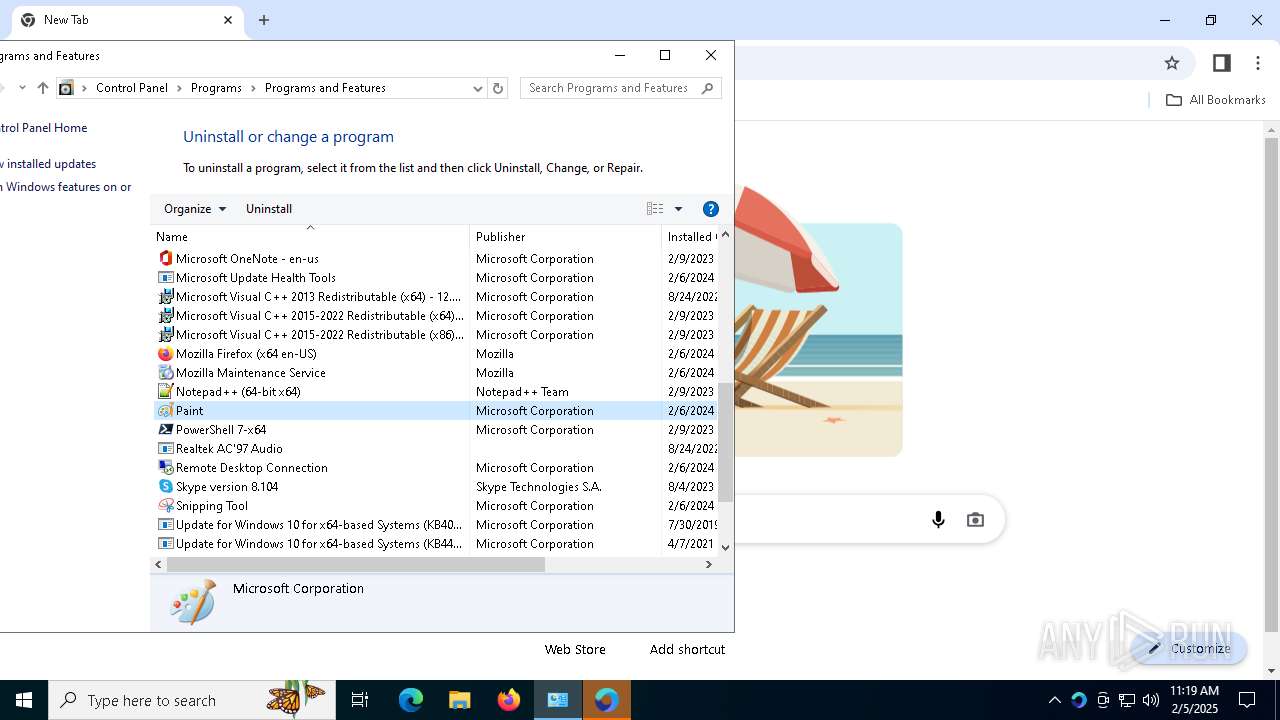The height and width of the screenshot is (720, 1280).
Task: Show hidden system tray icons
Action: [x=1055, y=700]
